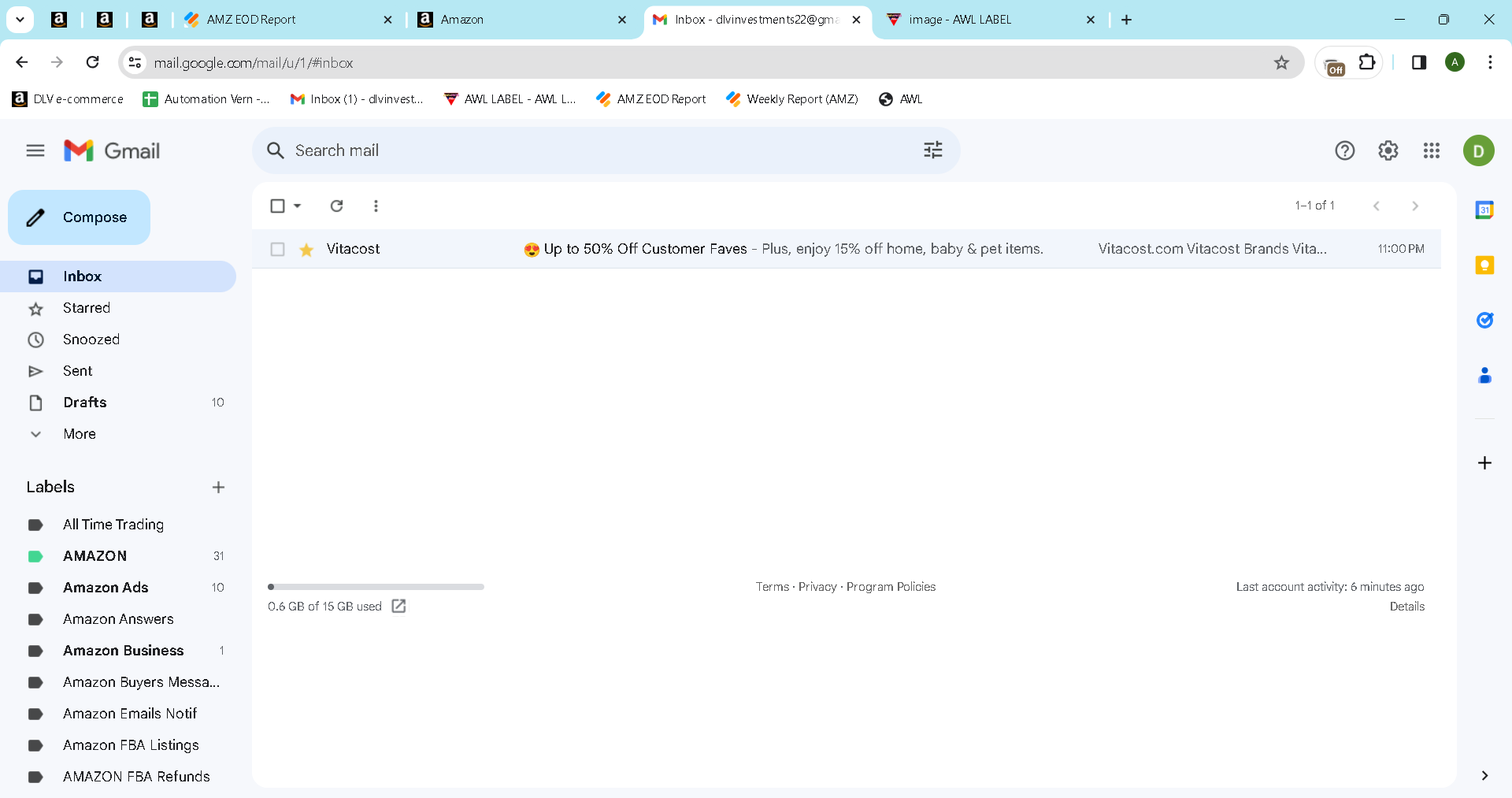
Task: Select the Inbox folder
Action: (x=118, y=277)
